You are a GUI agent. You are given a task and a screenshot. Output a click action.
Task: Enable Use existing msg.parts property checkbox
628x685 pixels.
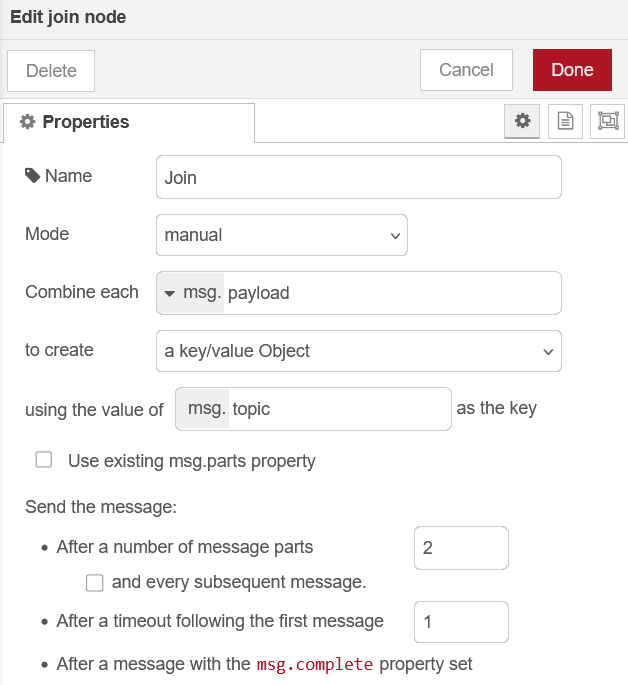point(44,460)
